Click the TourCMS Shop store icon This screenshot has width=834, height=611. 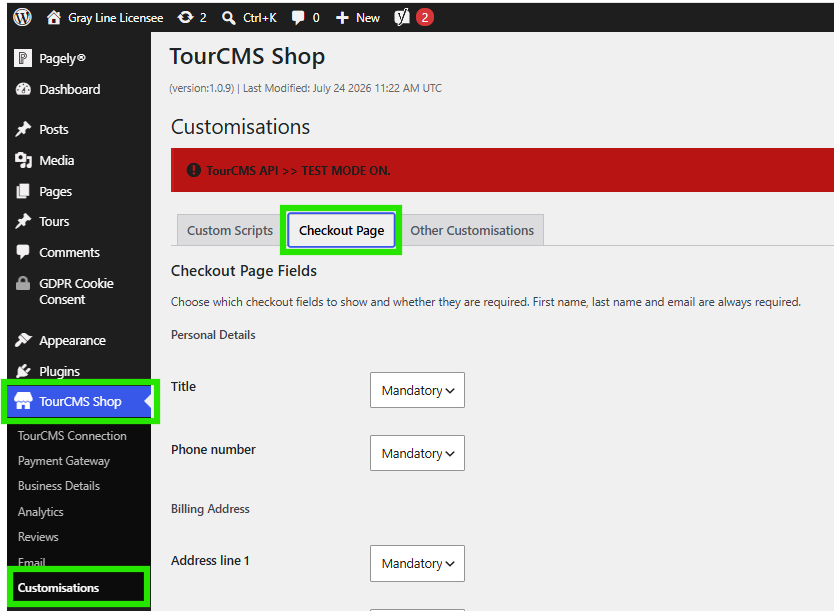click(23, 401)
